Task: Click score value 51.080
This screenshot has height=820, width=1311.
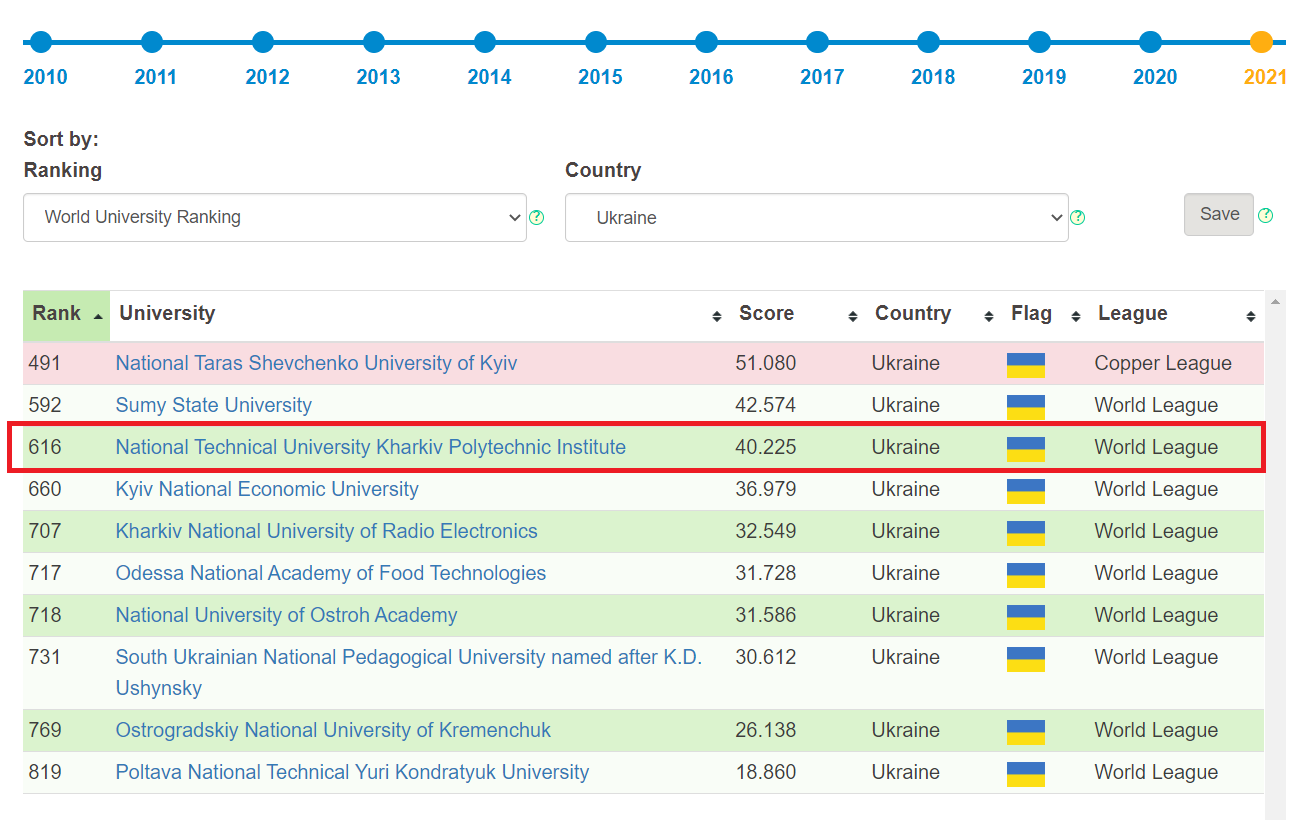Action: click(x=766, y=363)
